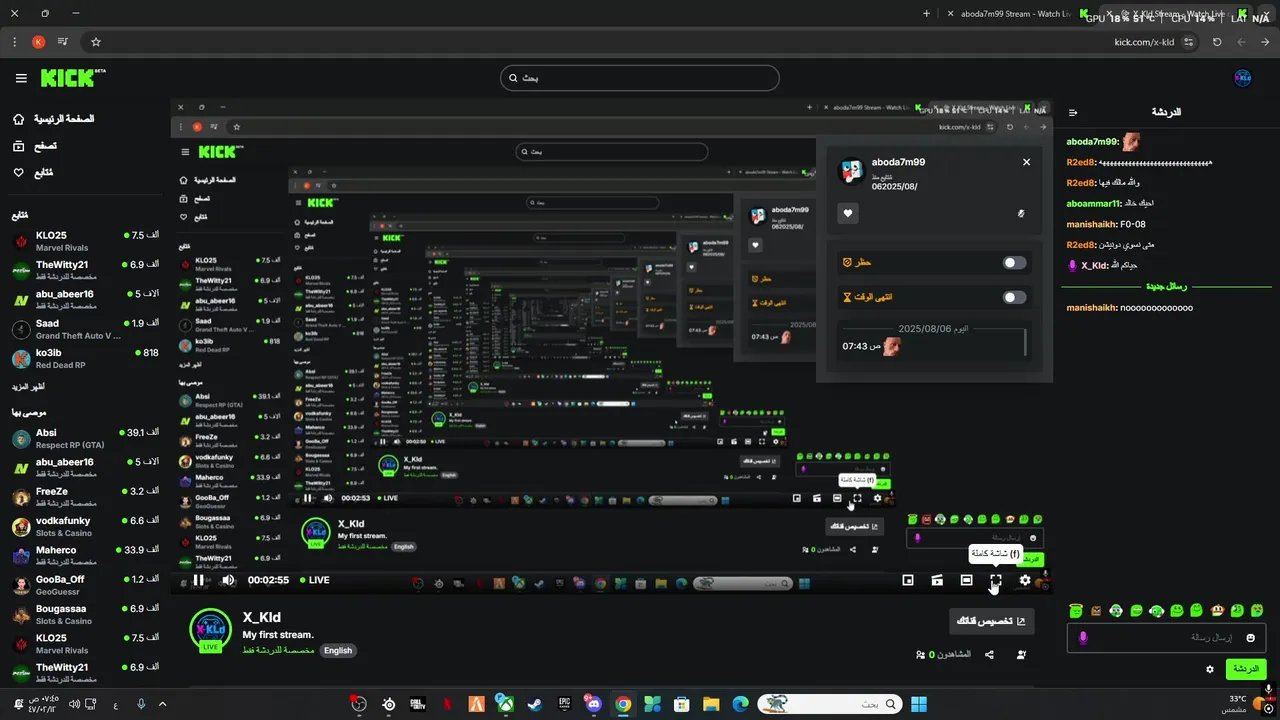Click the share icon below the player
This screenshot has height=720, width=1280.
point(989,655)
